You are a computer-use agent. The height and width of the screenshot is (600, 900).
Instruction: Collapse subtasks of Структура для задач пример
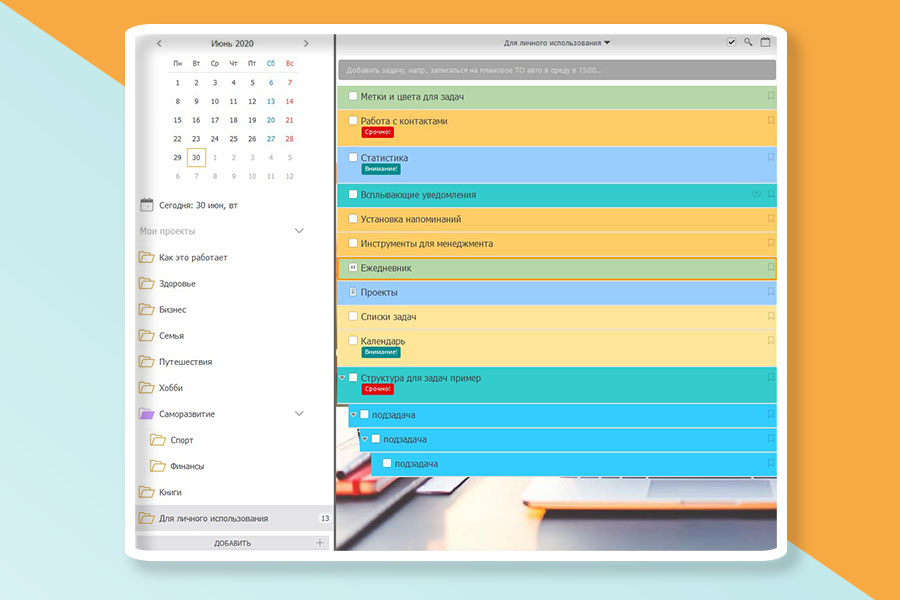pyautogui.click(x=342, y=378)
